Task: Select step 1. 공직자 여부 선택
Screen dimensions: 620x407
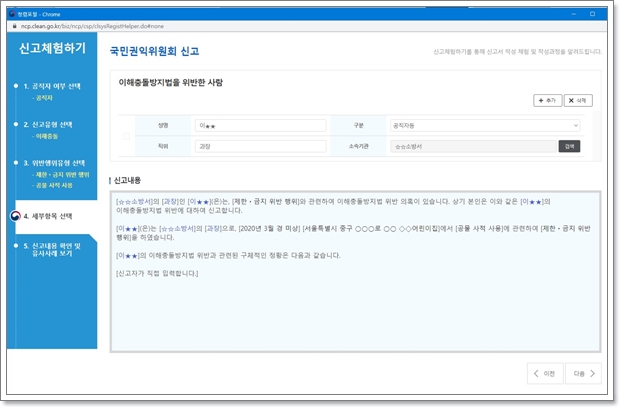Action: [52, 86]
